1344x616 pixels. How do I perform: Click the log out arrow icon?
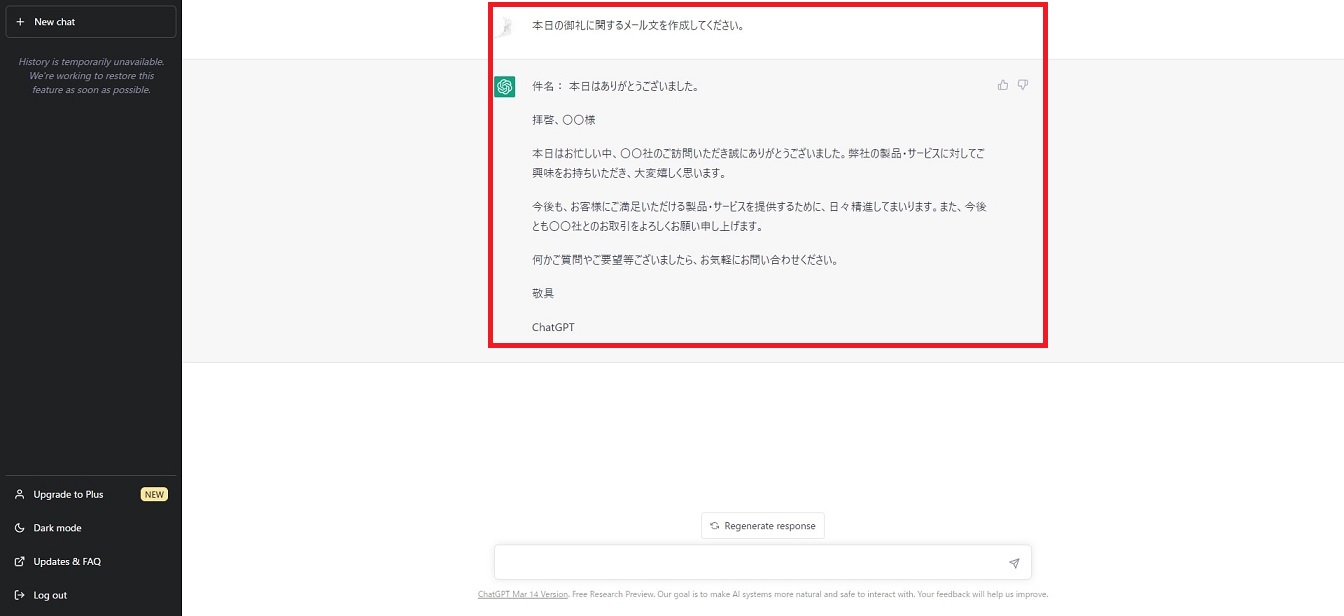(x=20, y=595)
